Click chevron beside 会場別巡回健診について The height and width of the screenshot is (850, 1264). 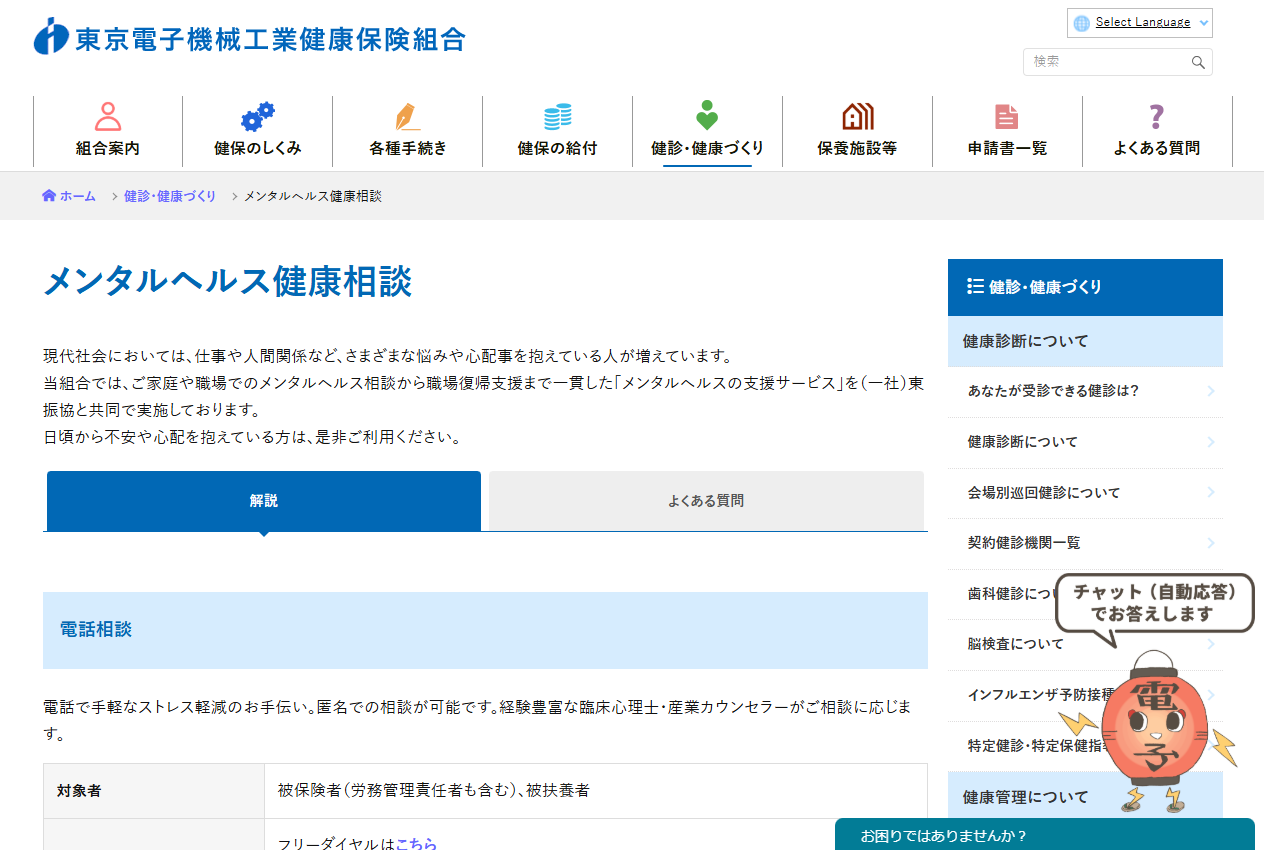point(1210,493)
